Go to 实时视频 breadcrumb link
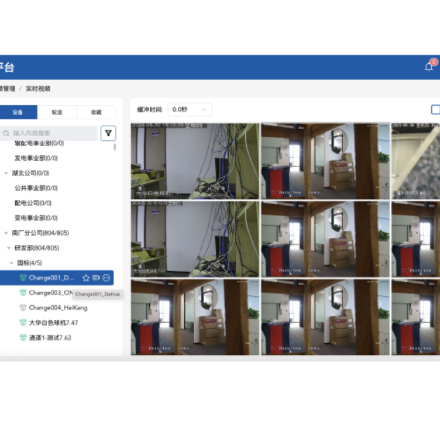 click(38, 89)
